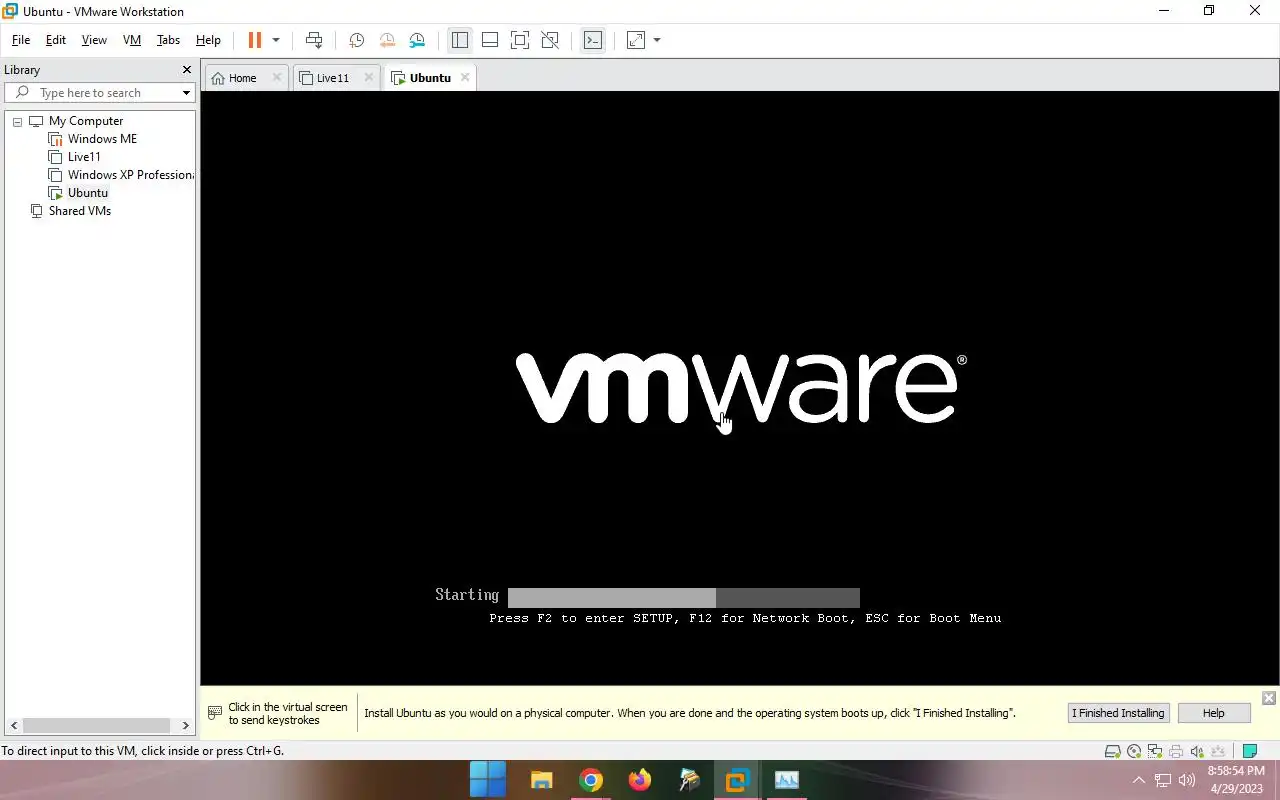Click the USB controller status icon

click(x=1218, y=751)
